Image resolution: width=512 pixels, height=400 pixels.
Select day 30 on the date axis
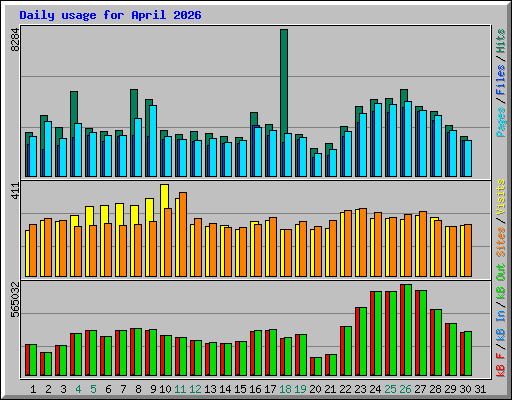(x=465, y=389)
